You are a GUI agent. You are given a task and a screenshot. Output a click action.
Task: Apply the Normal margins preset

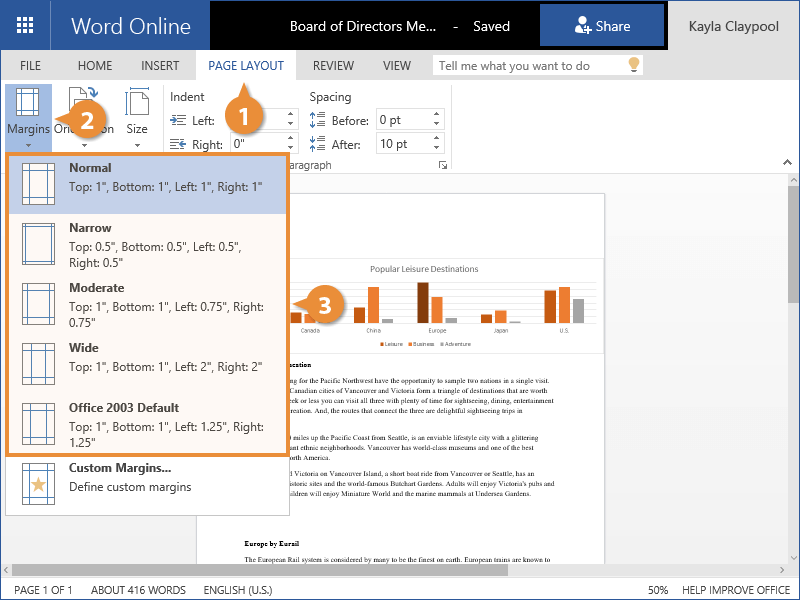(x=148, y=177)
